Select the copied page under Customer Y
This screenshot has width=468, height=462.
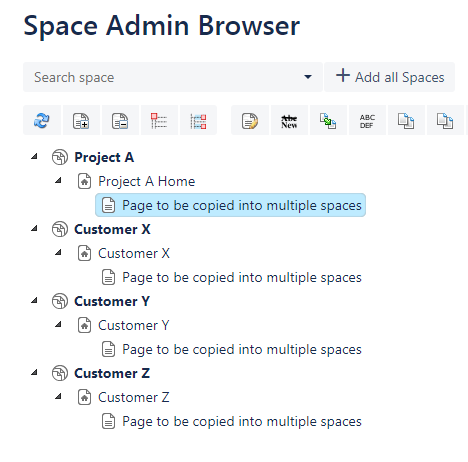pos(242,349)
